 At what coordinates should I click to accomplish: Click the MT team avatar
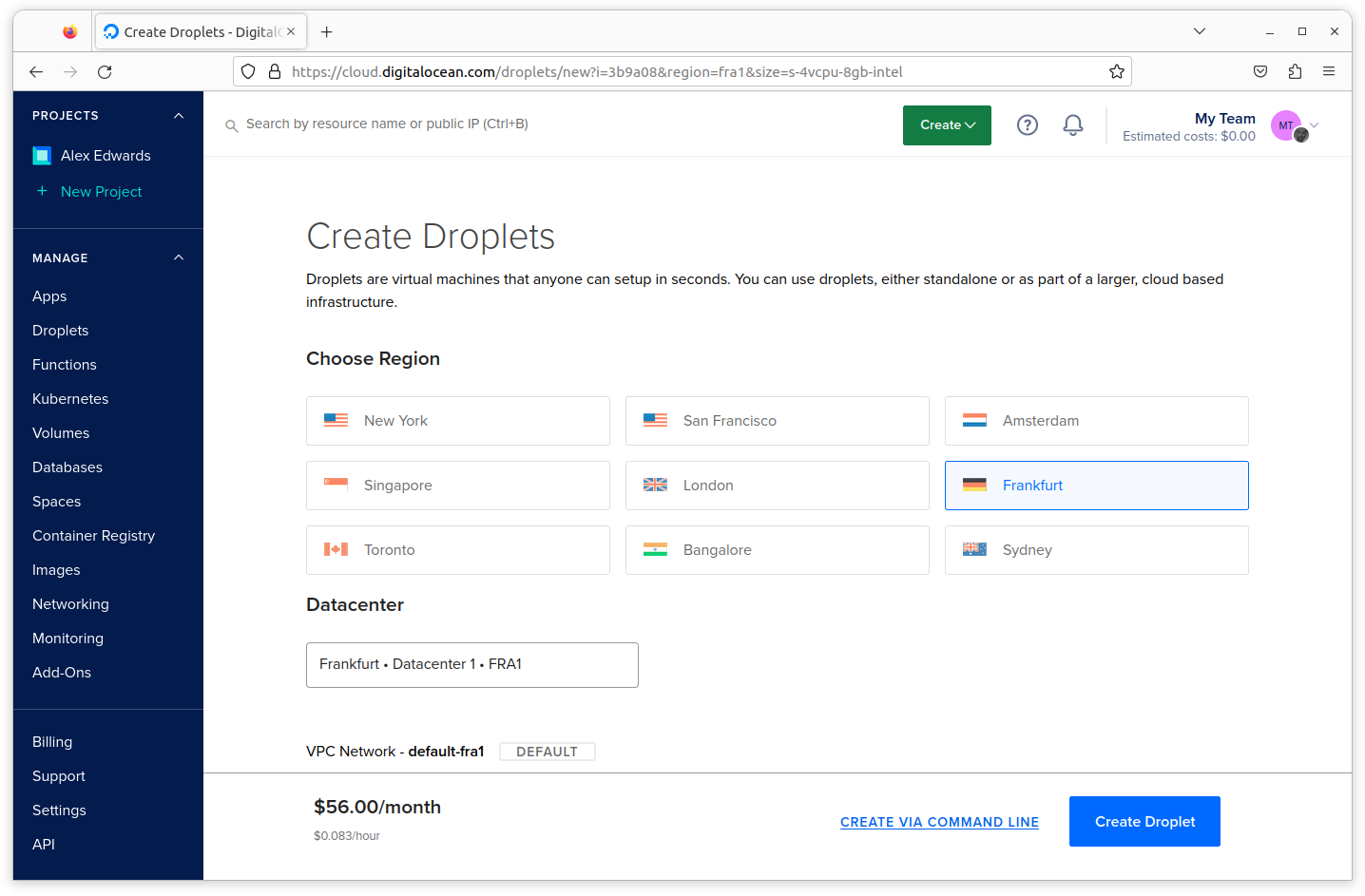point(1286,125)
